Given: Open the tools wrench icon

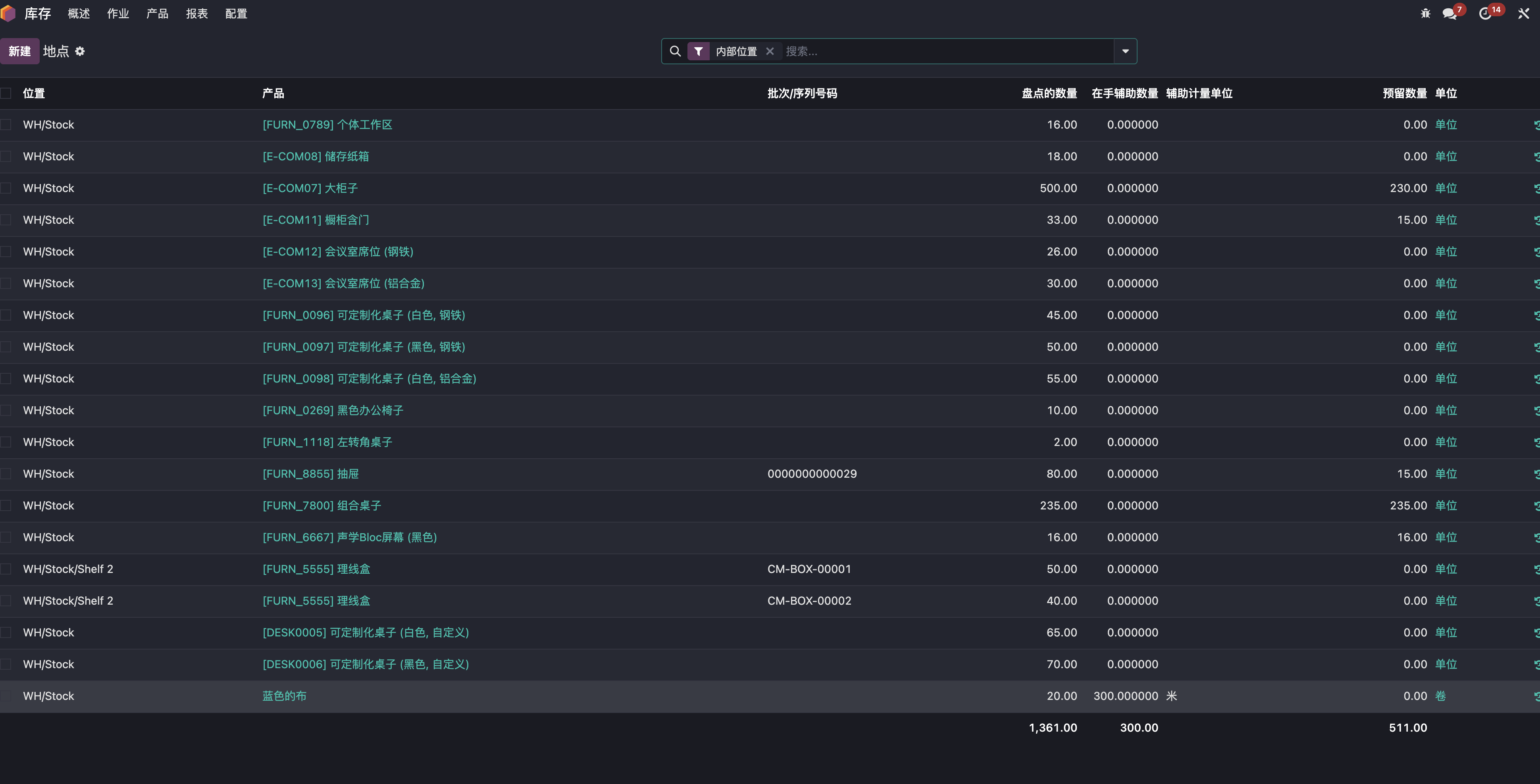Looking at the screenshot, I should [x=1523, y=13].
